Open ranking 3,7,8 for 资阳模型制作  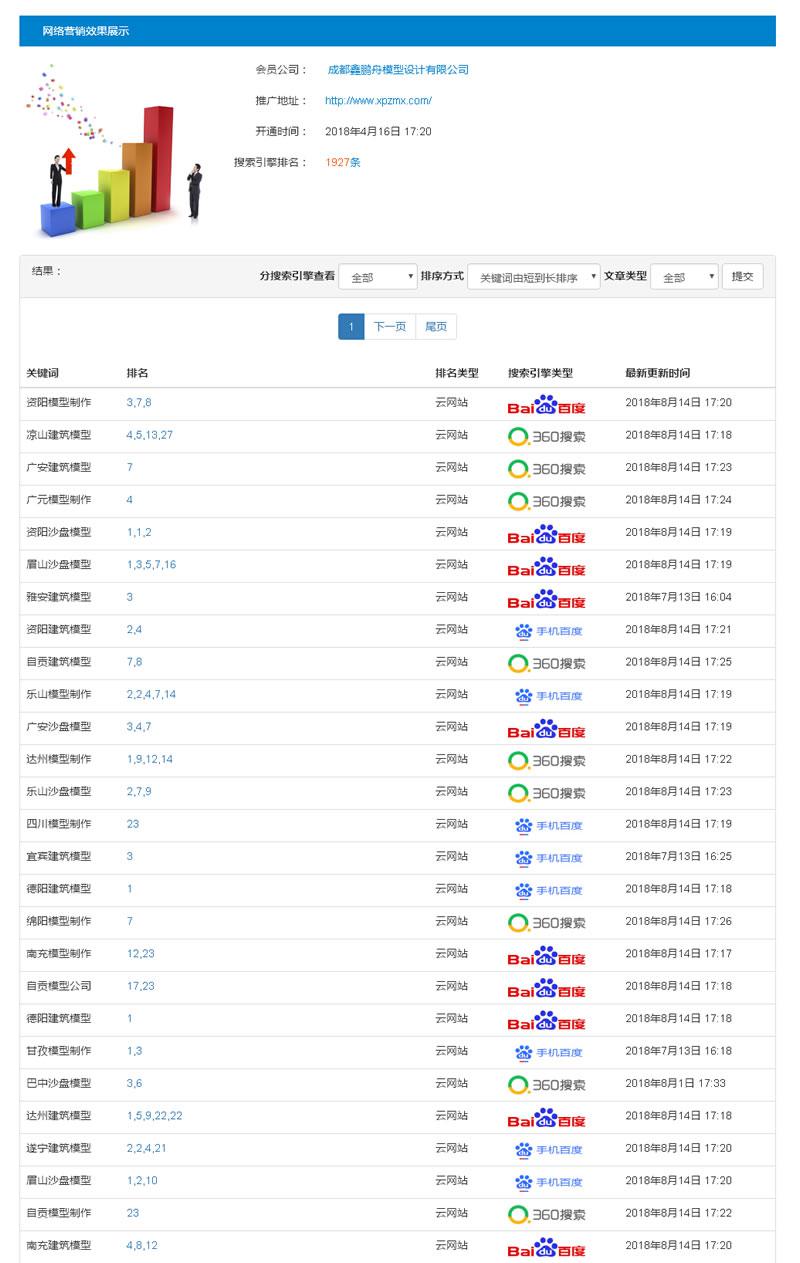click(139, 402)
